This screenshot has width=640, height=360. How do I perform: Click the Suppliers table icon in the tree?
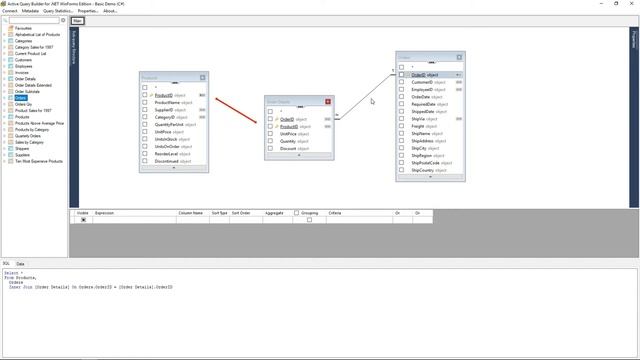[11, 155]
